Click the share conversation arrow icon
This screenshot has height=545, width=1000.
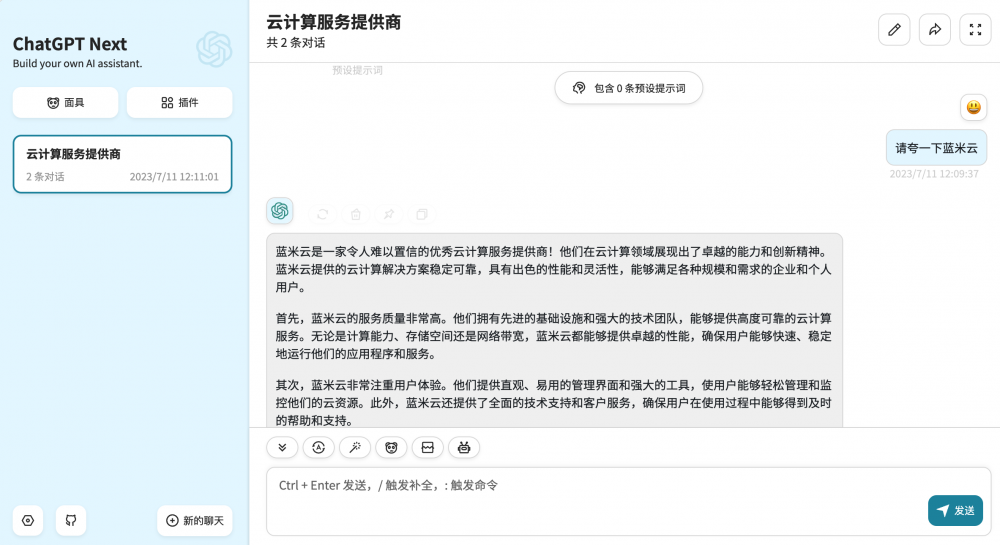tap(935, 30)
